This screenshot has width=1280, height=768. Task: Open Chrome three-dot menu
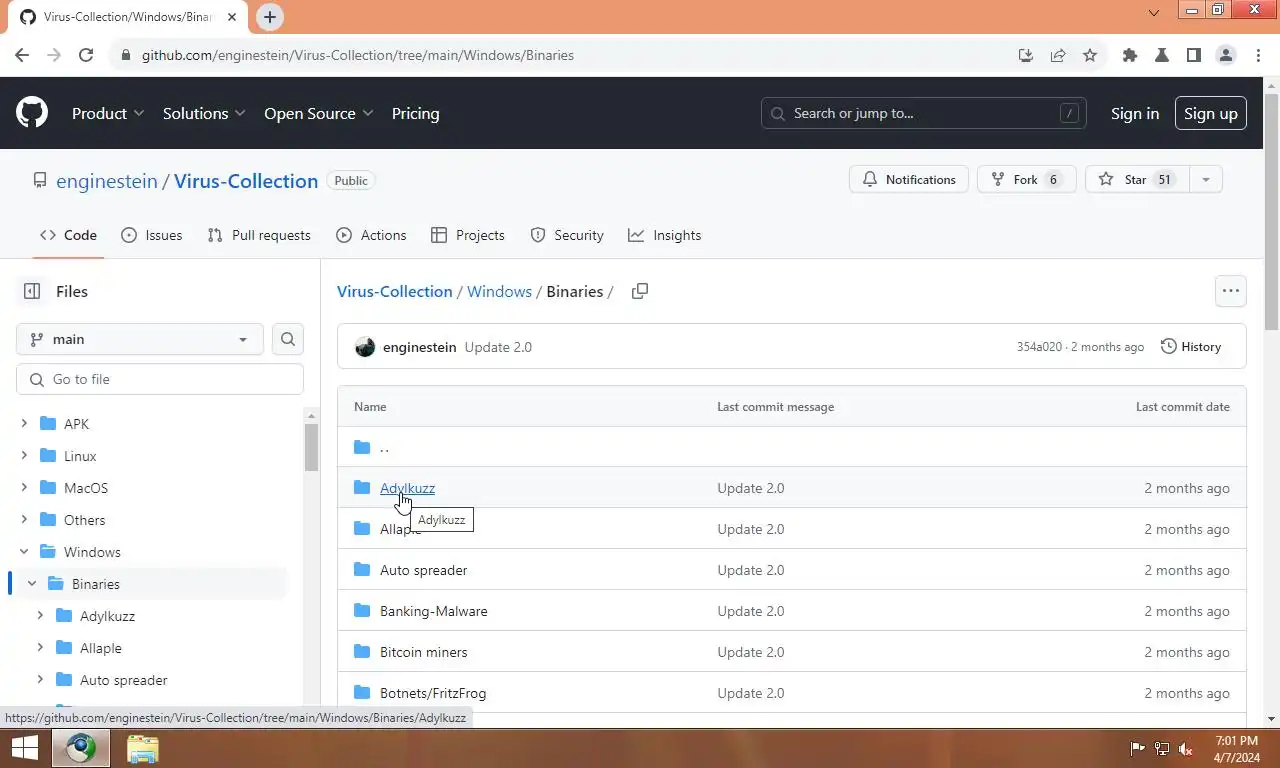[x=1257, y=55]
